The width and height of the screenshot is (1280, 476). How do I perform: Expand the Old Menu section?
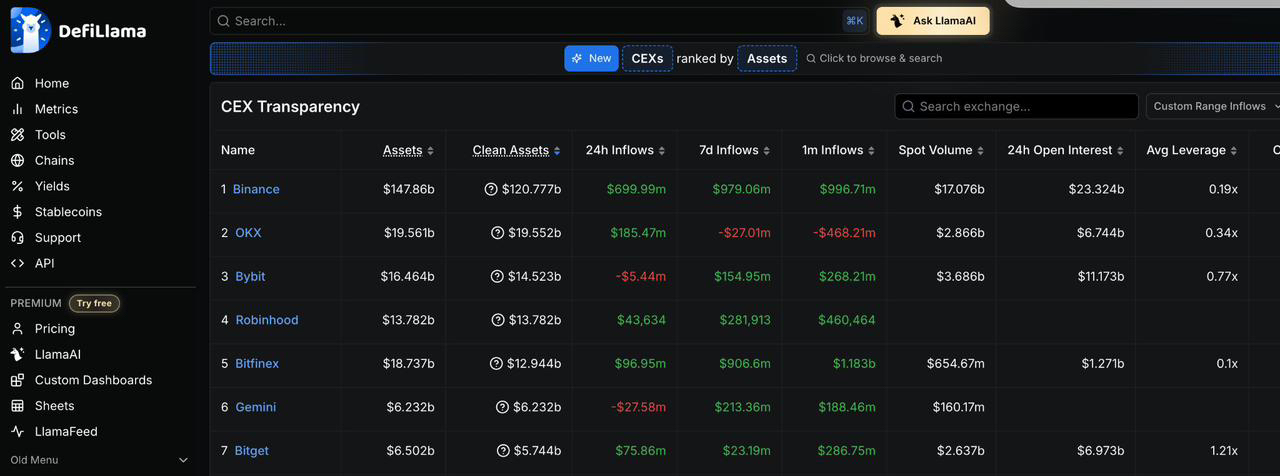[x=183, y=460]
